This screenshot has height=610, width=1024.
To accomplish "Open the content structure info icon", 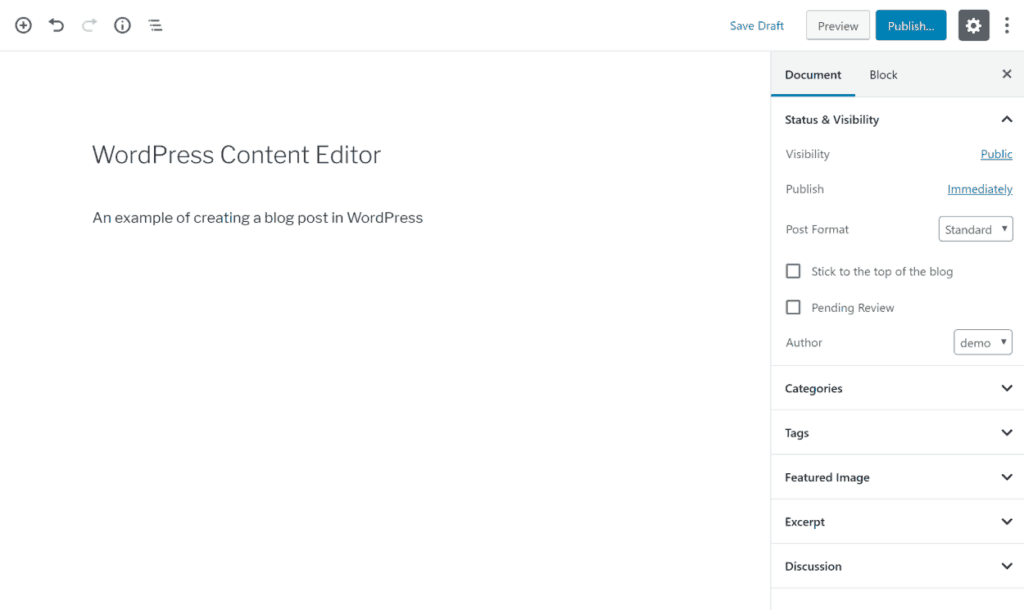I will point(122,25).
